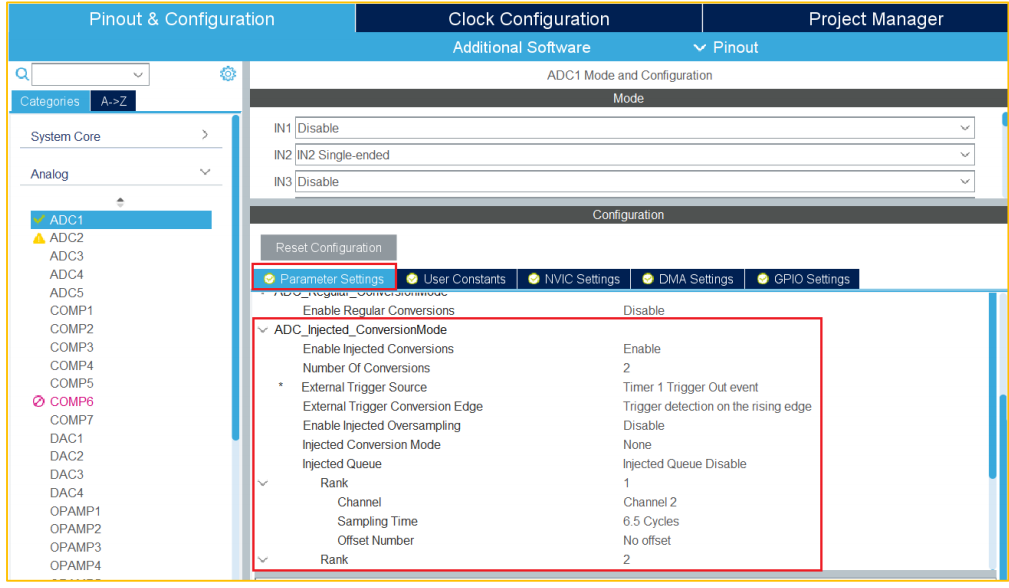Collapse the Analog category
Image resolution: width=1009 pixels, height=588 pixels.
click(205, 172)
